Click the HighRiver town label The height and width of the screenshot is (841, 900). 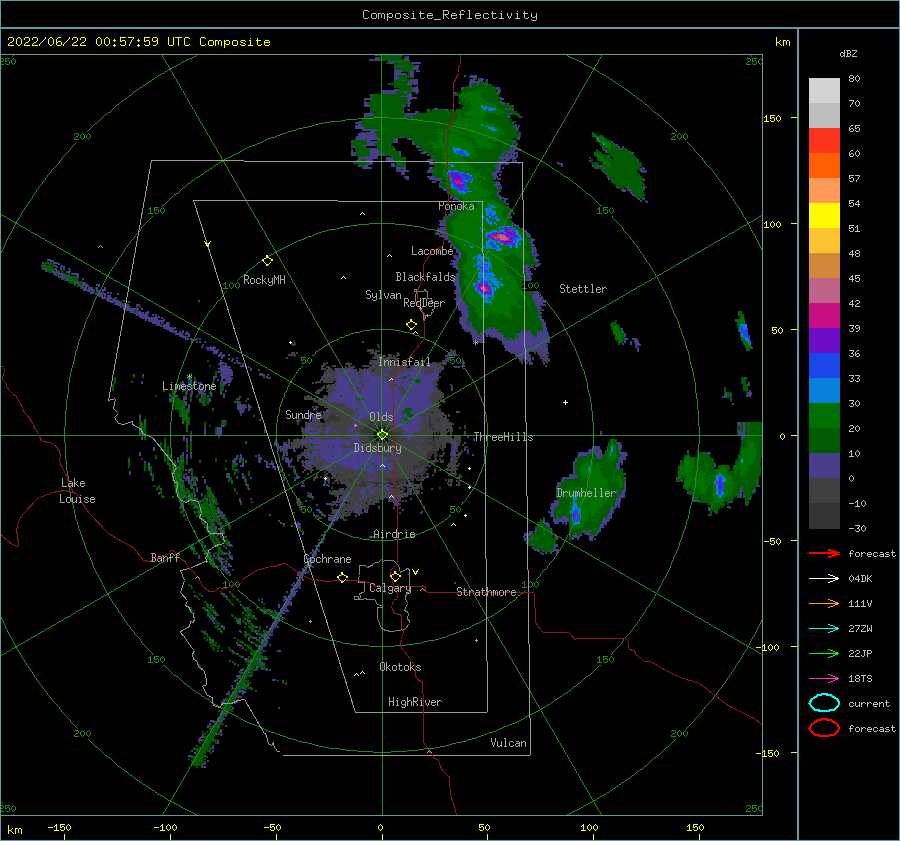(x=415, y=702)
